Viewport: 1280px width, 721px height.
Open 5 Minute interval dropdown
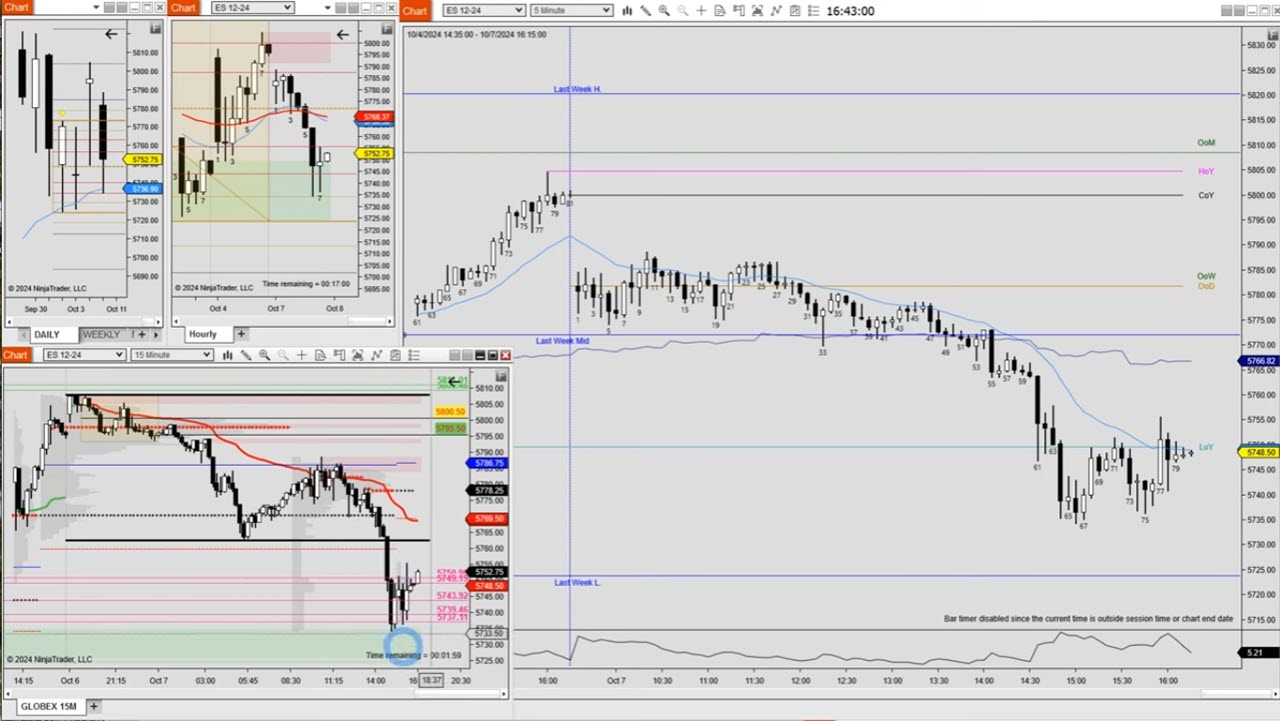pyautogui.click(x=571, y=10)
